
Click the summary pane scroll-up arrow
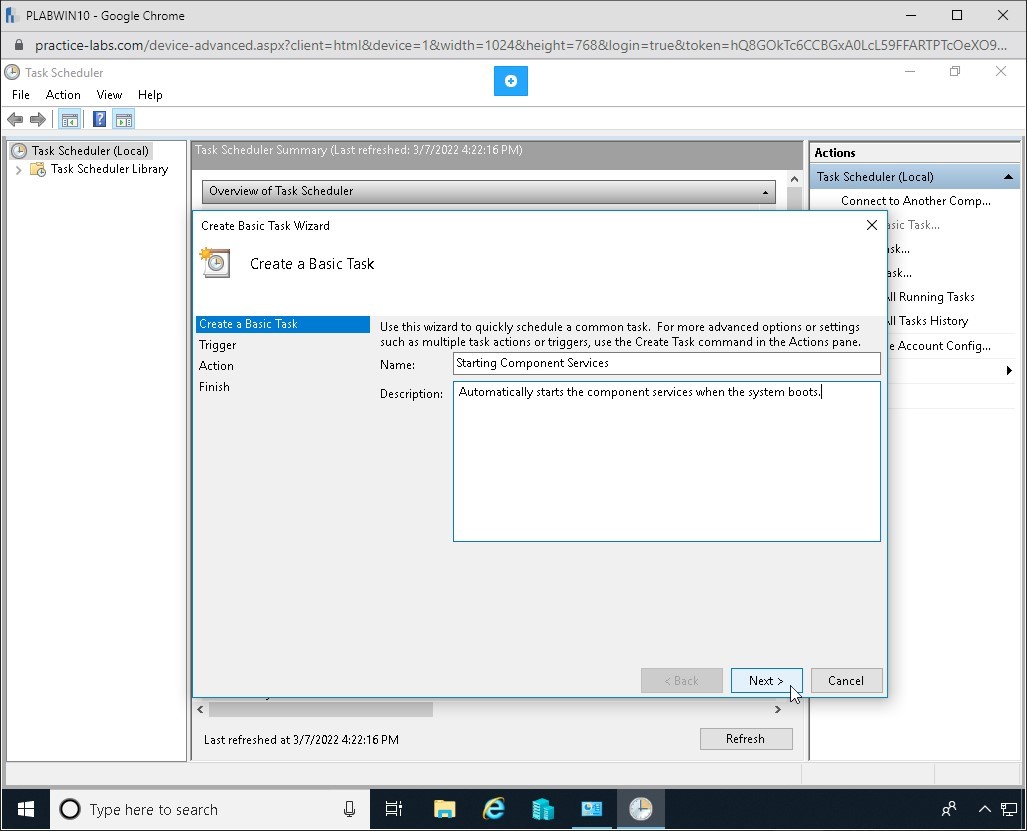[794, 179]
